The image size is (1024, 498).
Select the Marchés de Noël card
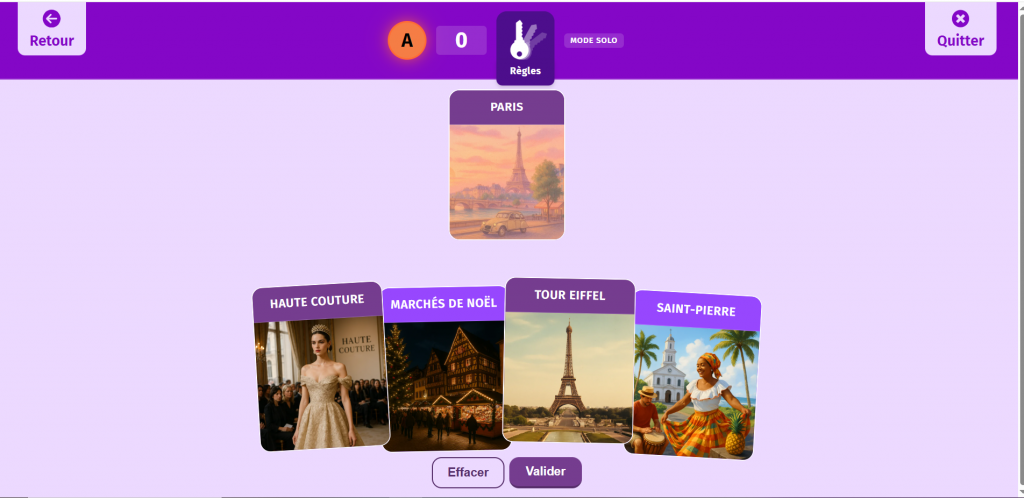click(444, 369)
